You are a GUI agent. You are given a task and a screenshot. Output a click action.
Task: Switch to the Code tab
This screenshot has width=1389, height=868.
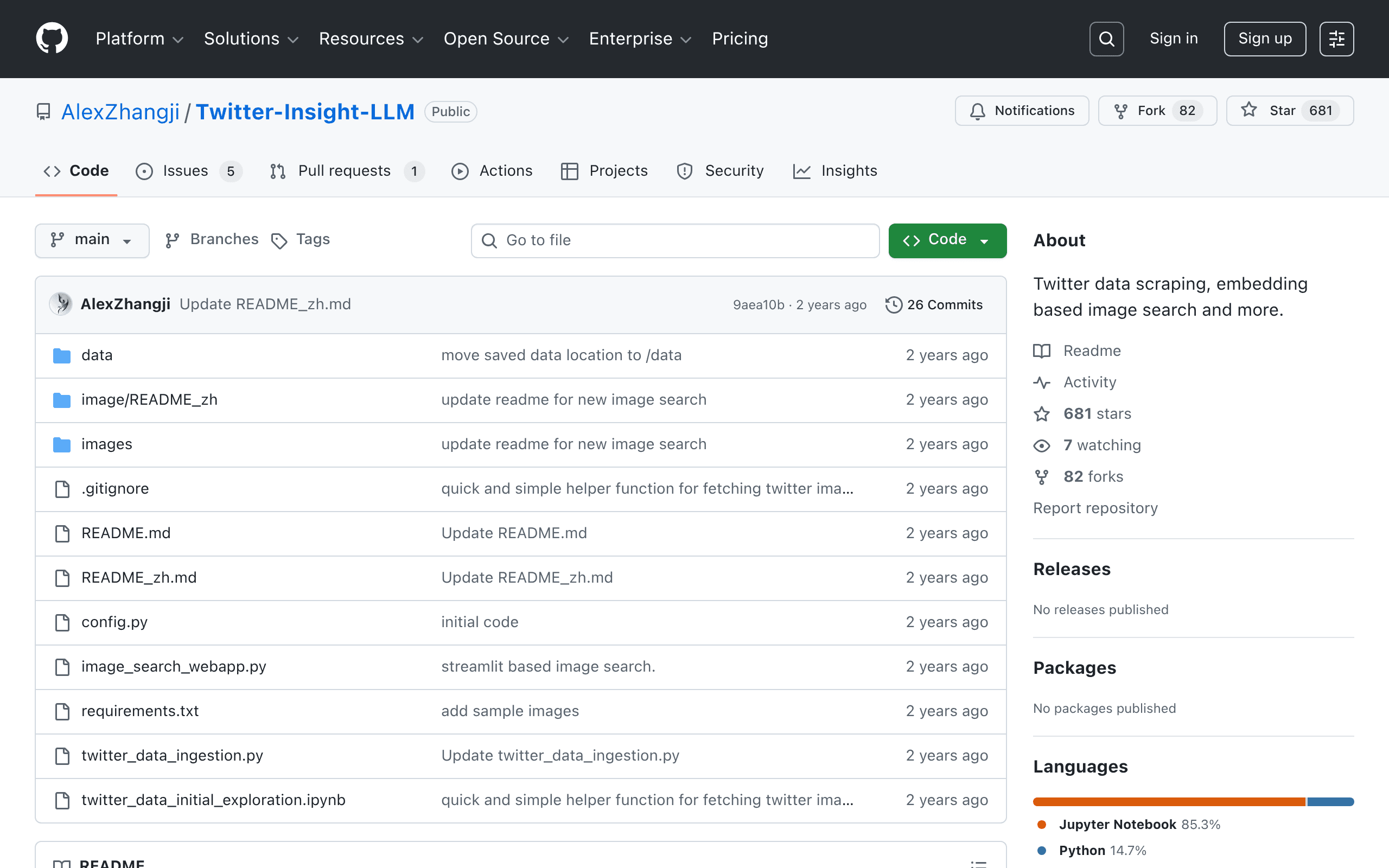point(77,171)
